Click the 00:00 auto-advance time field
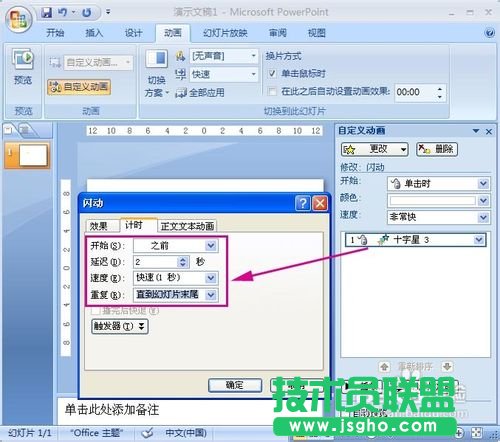The height and width of the screenshot is (442, 500). (414, 92)
